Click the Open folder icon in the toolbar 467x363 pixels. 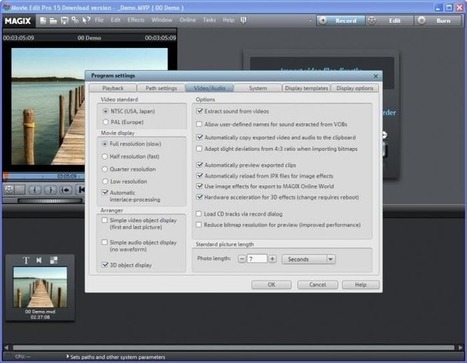53,20
